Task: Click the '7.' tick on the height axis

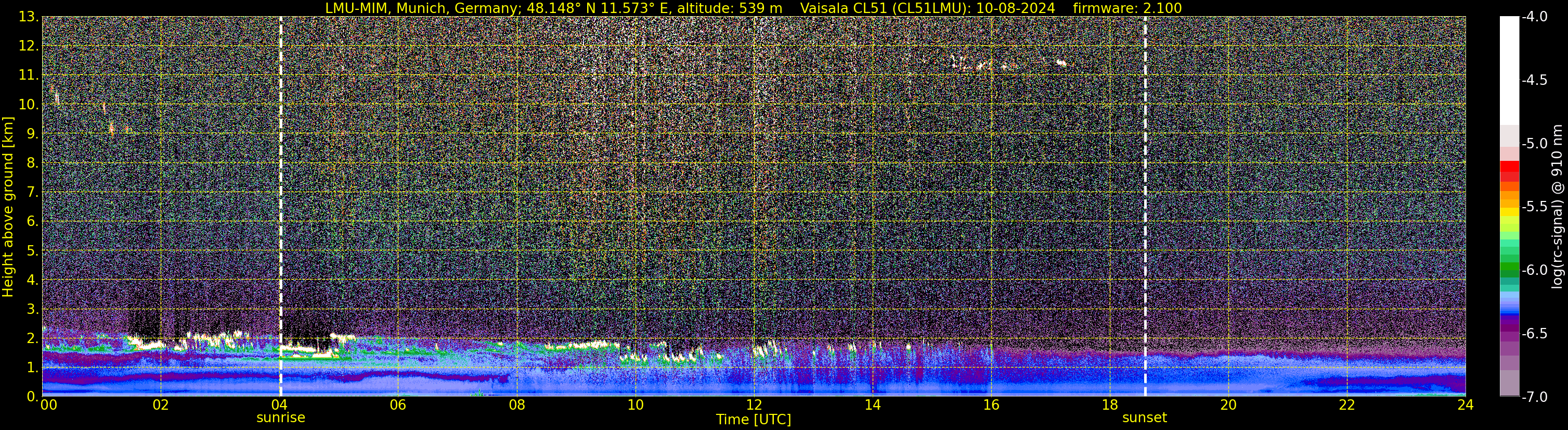Action: (x=32, y=192)
